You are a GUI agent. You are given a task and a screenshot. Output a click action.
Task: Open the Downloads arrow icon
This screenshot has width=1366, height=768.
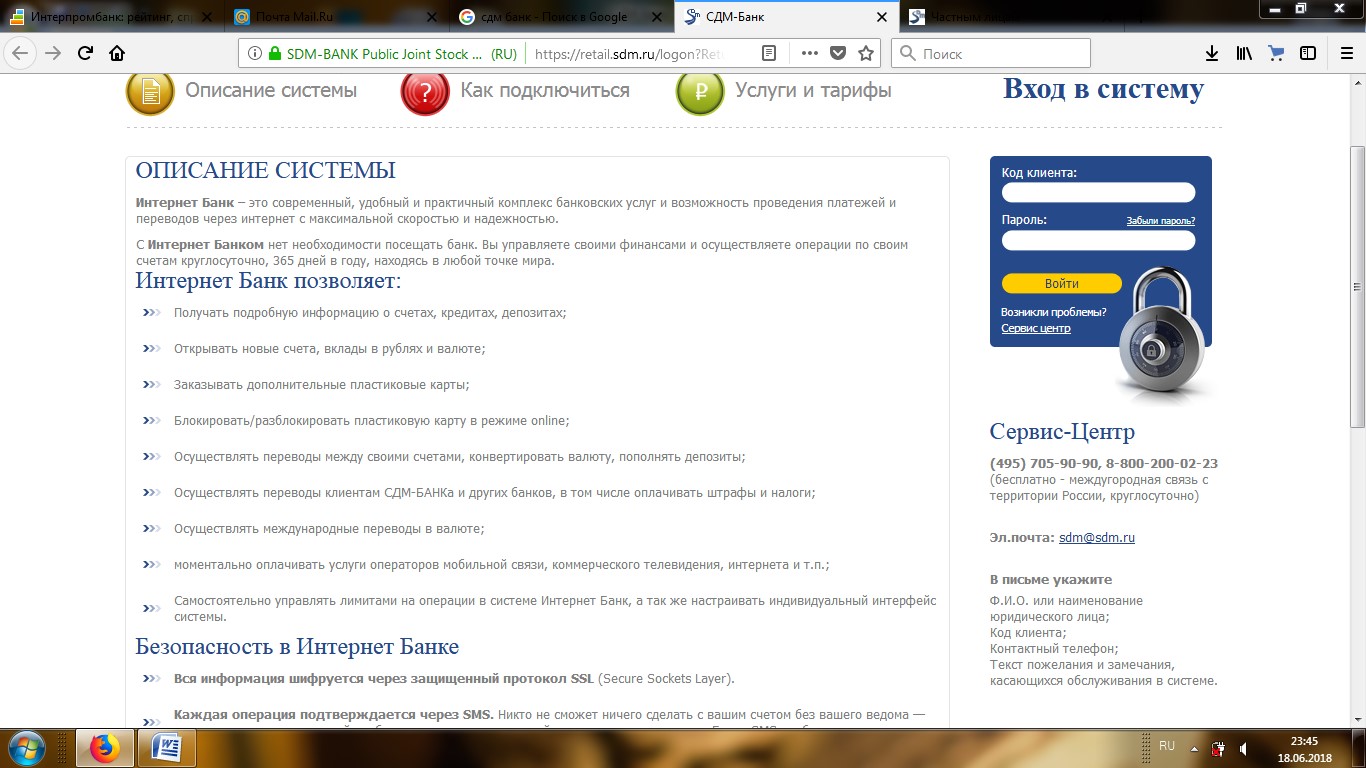point(1212,54)
